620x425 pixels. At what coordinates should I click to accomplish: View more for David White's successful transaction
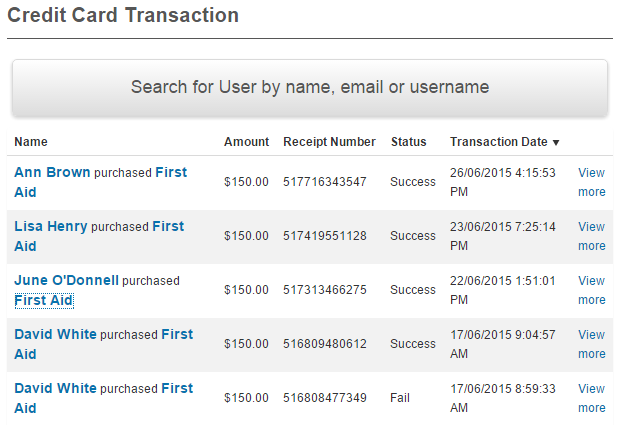[591, 344]
